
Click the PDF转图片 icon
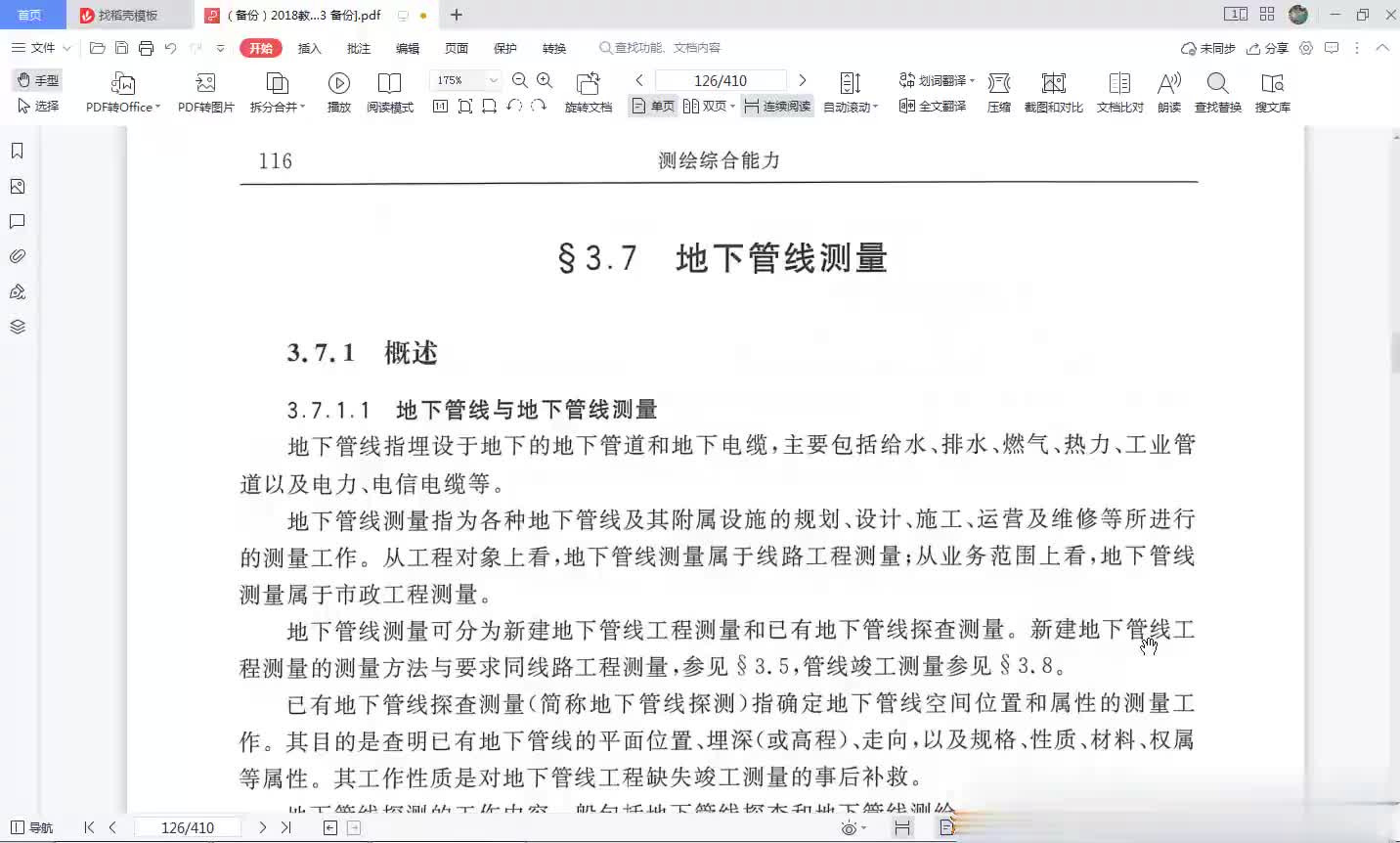[205, 84]
